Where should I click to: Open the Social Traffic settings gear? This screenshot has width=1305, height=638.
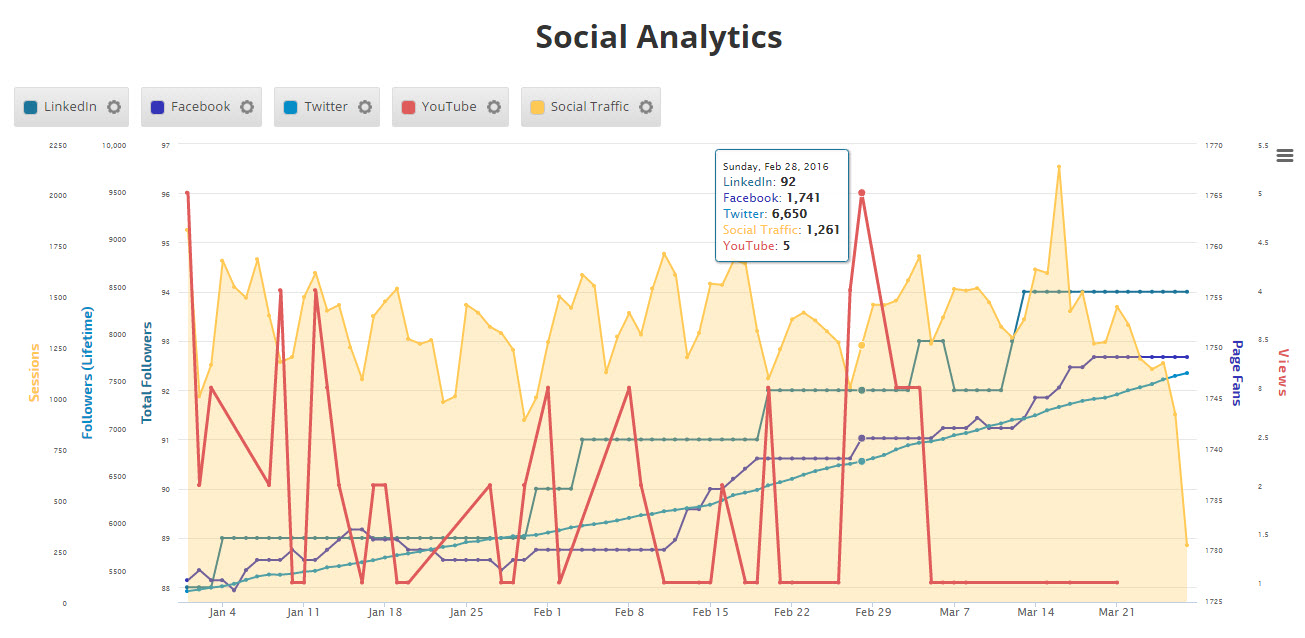646,107
